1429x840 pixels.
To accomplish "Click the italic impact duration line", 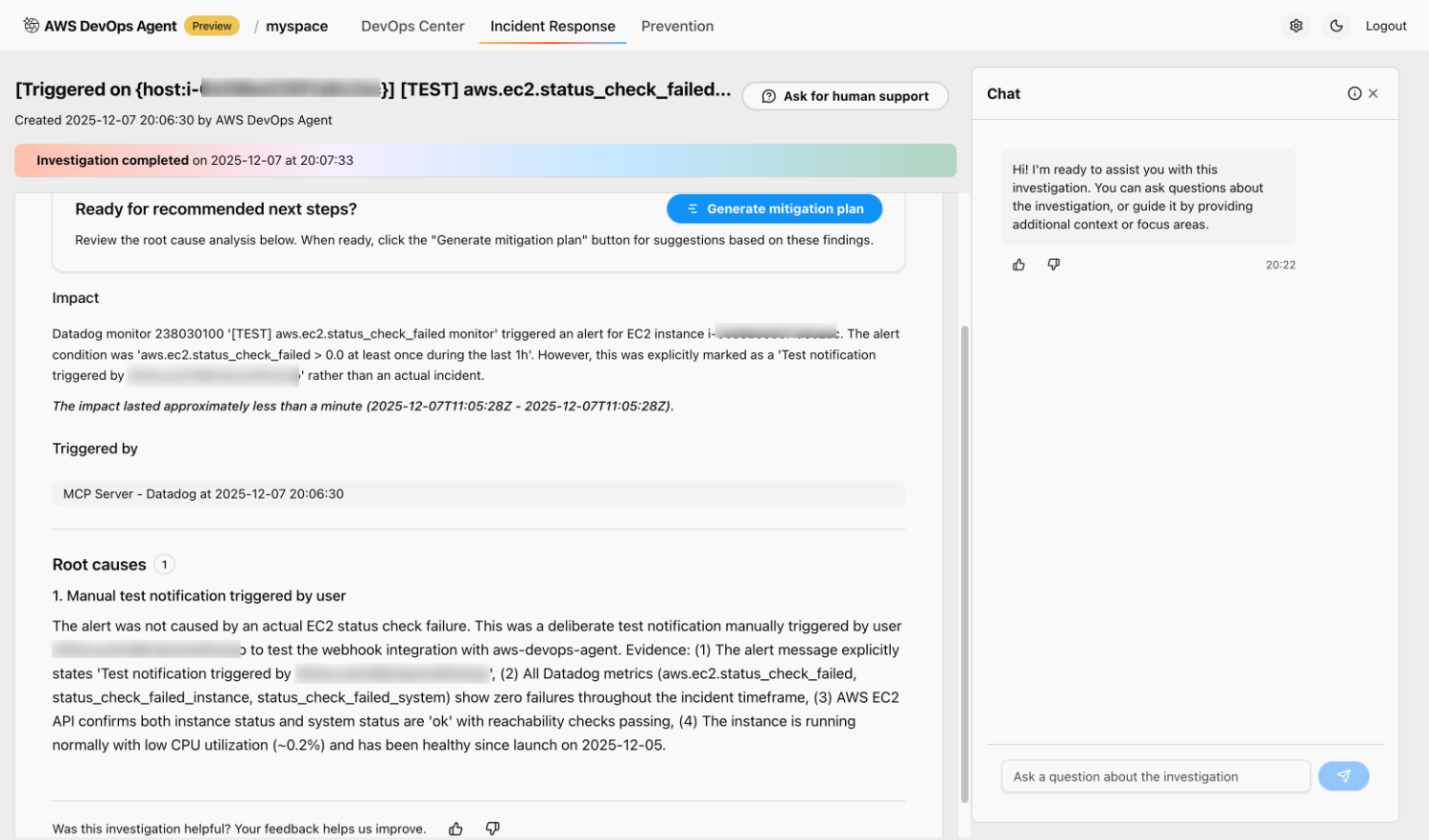I will click(x=363, y=406).
